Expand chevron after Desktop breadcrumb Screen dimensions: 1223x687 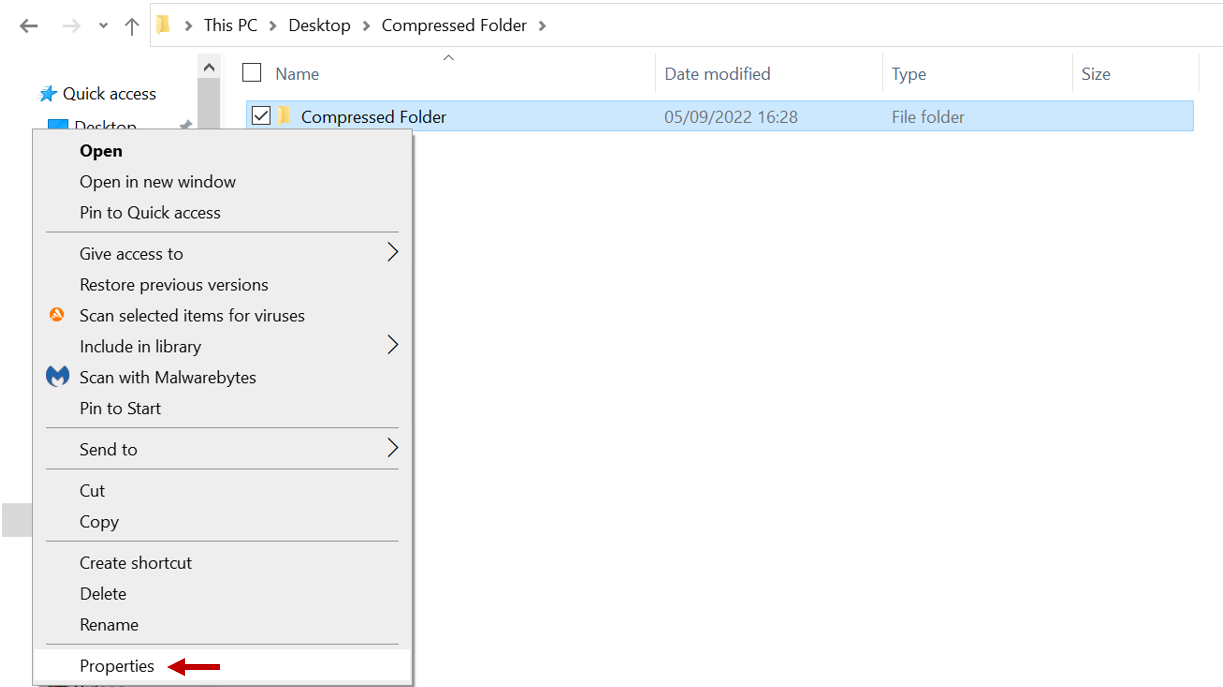pyautogui.click(x=366, y=25)
